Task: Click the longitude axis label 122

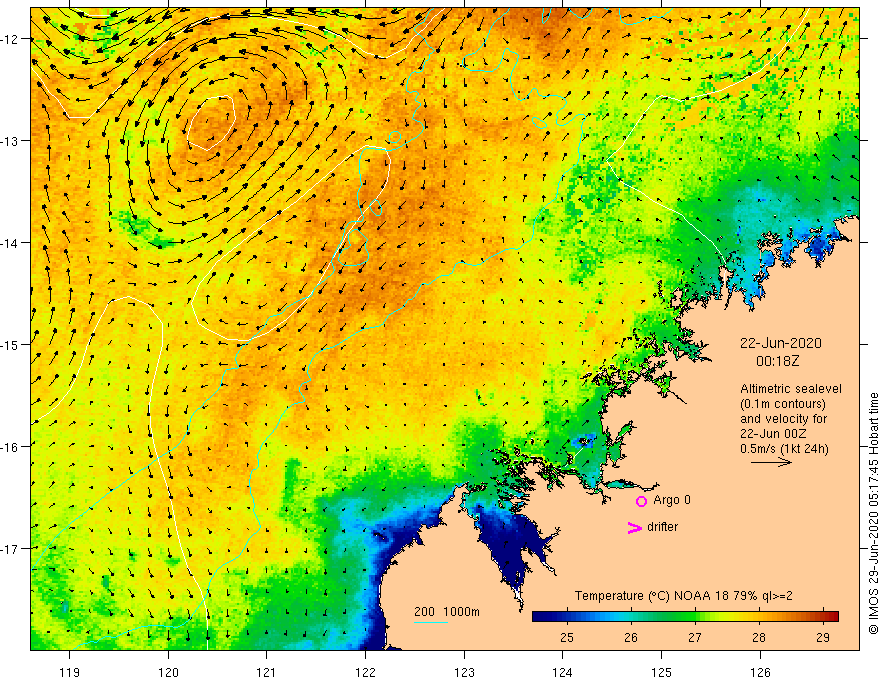Action: coord(365,672)
